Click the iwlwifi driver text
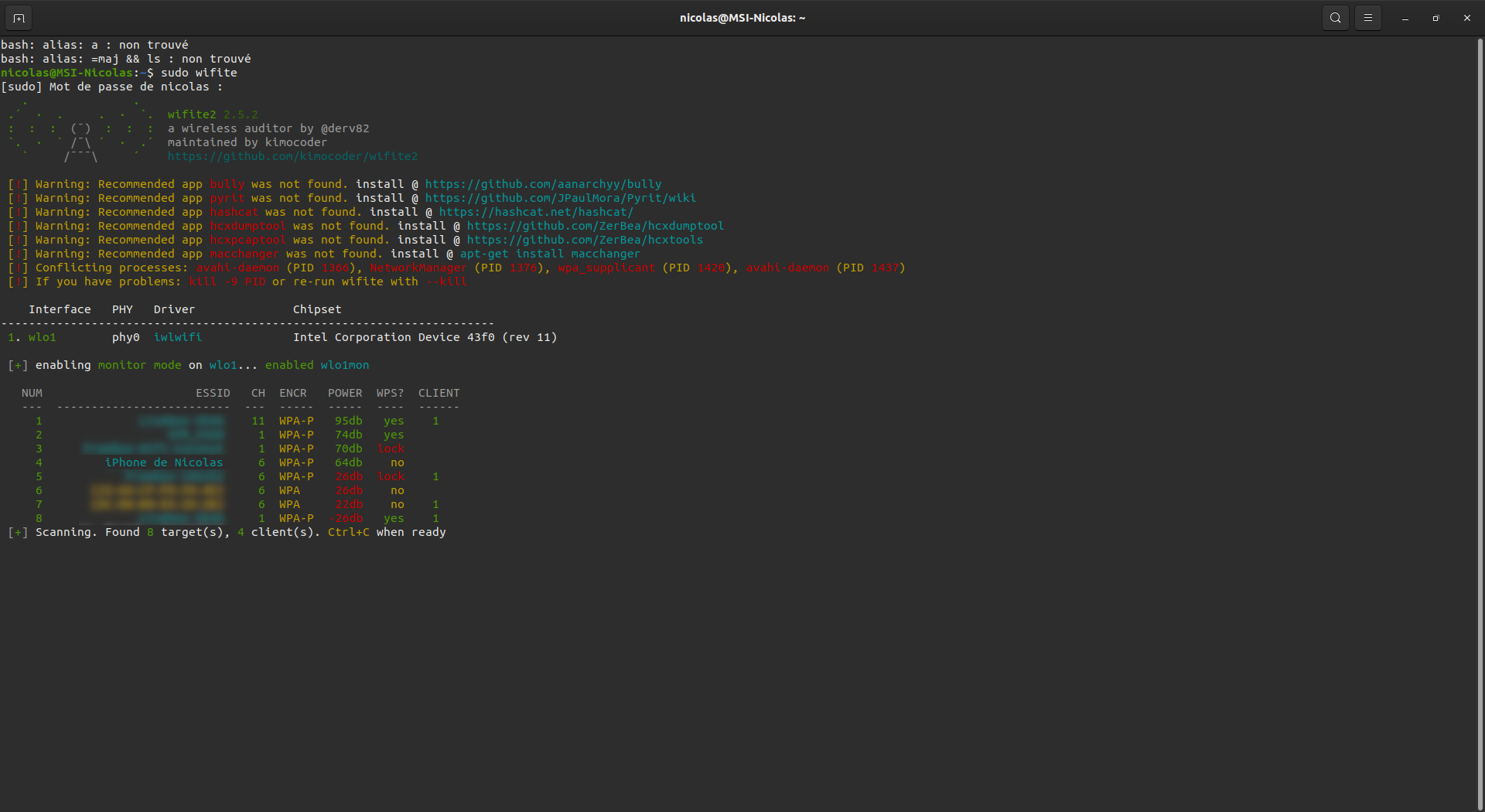 click(178, 337)
